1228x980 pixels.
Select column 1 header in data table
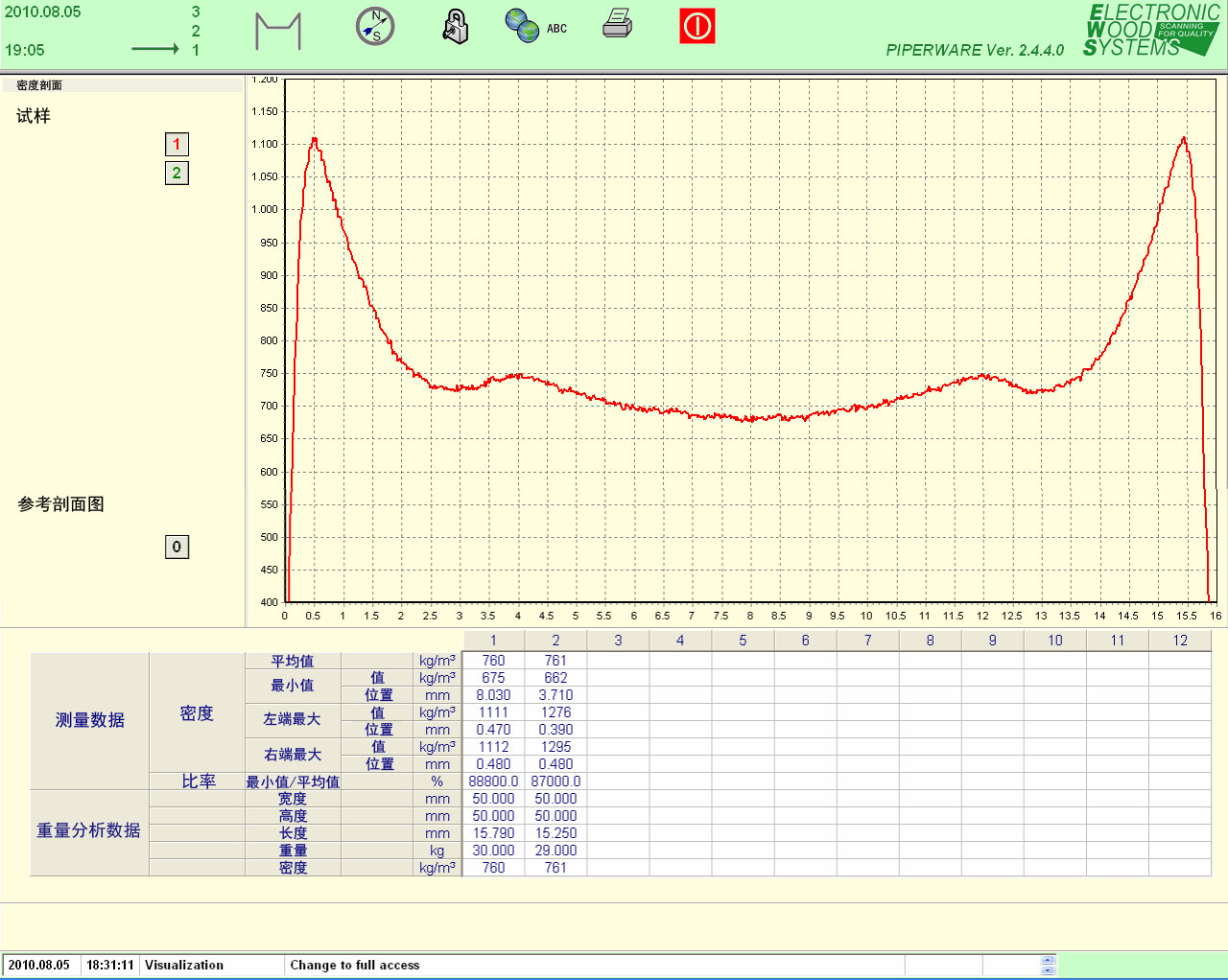pyautogui.click(x=493, y=641)
